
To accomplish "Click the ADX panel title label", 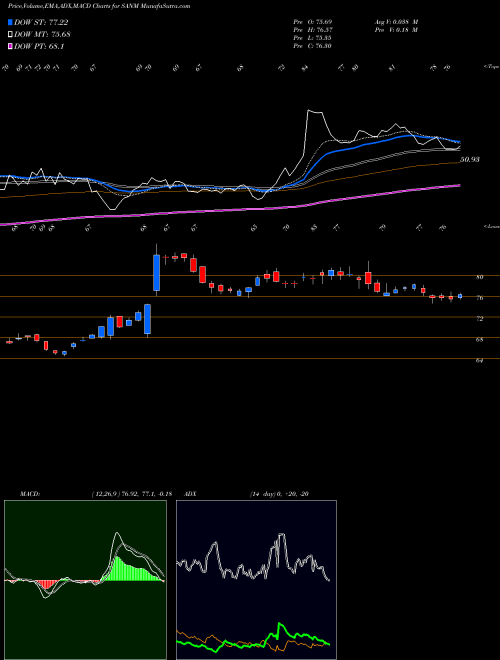I will click(x=191, y=494).
